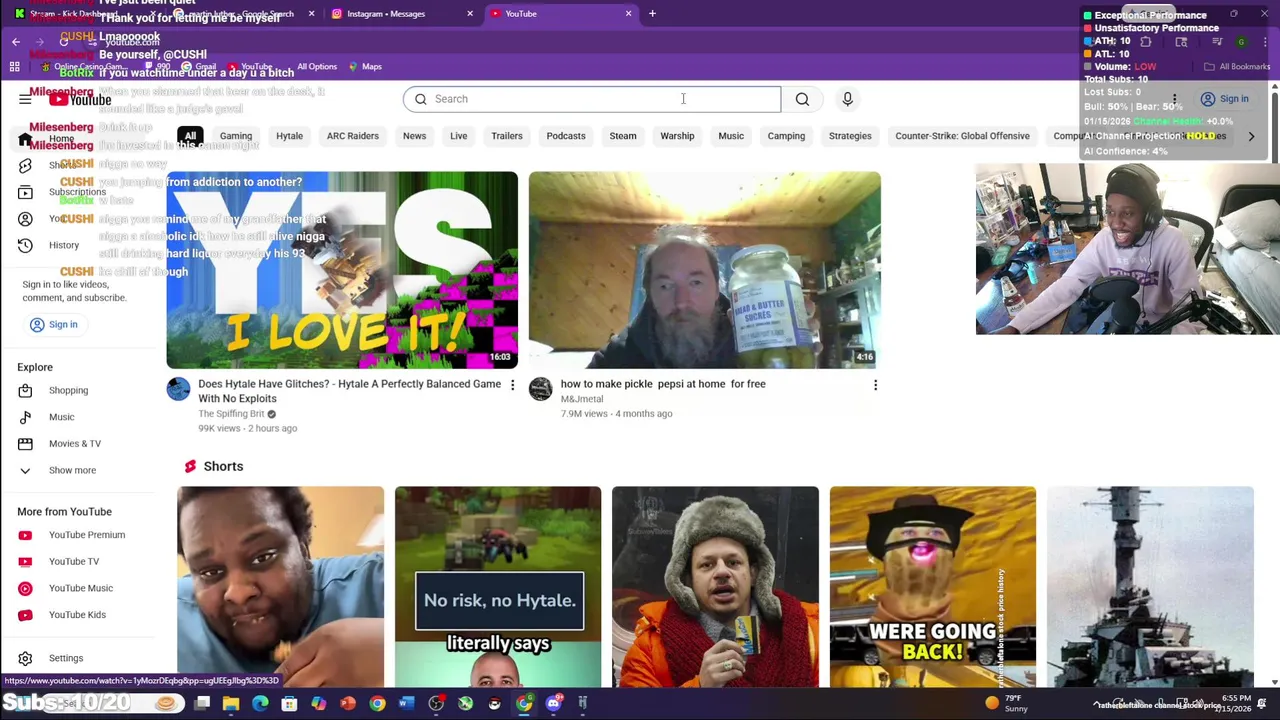Open The Spiffing Brit channel name link

click(x=231, y=414)
